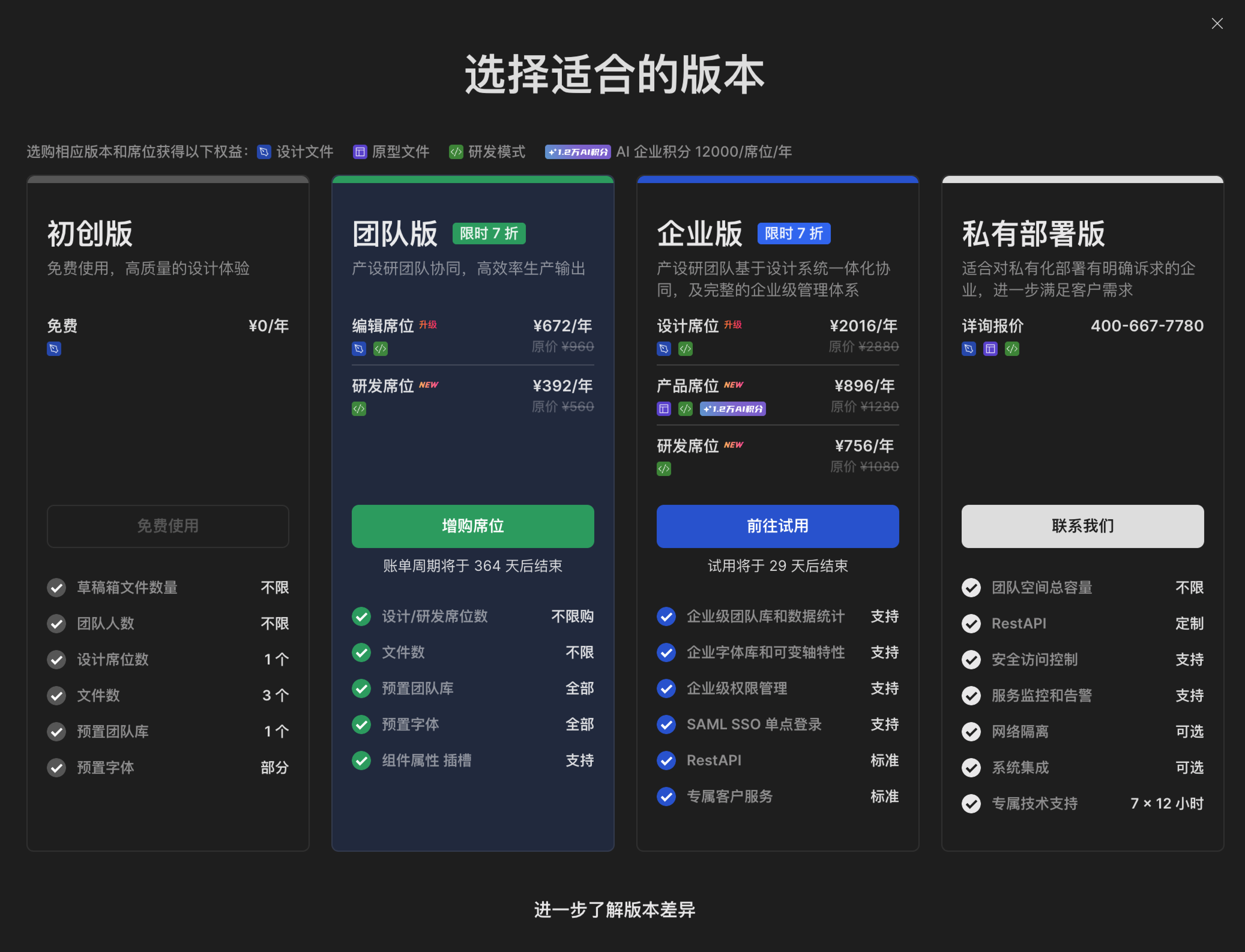Click the ¥756/年 price
This screenshot has width=1245, height=952.
coord(865,446)
